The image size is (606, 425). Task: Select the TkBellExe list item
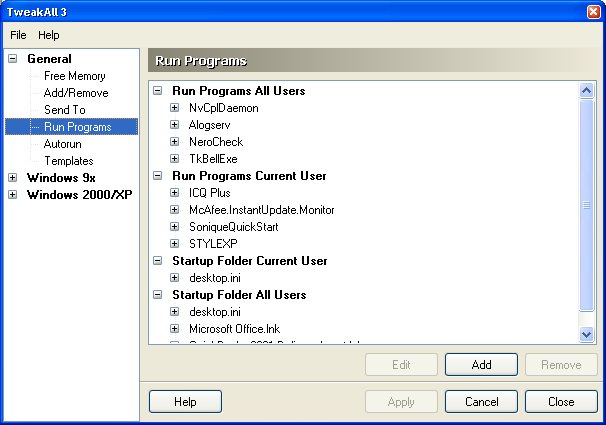click(x=213, y=159)
